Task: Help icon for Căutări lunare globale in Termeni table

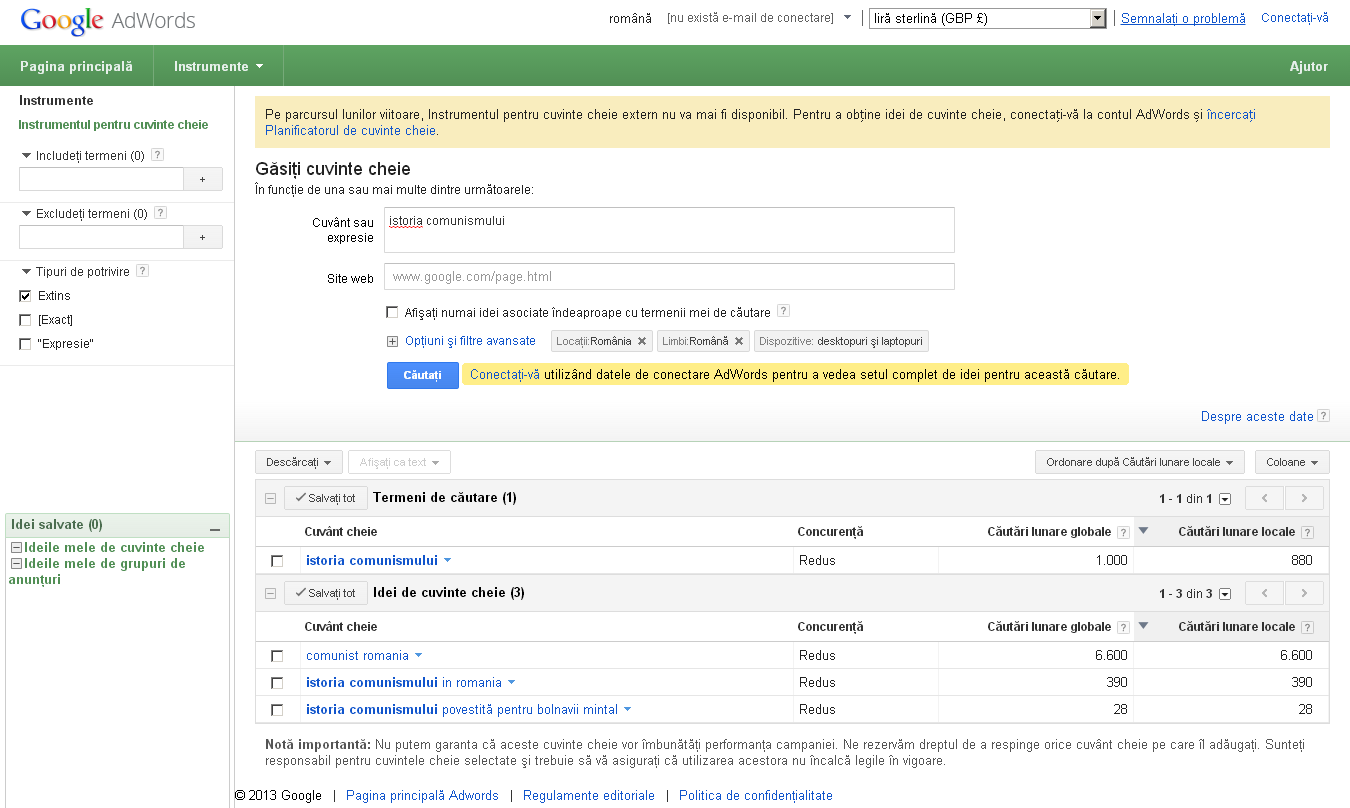Action: pos(1123,532)
